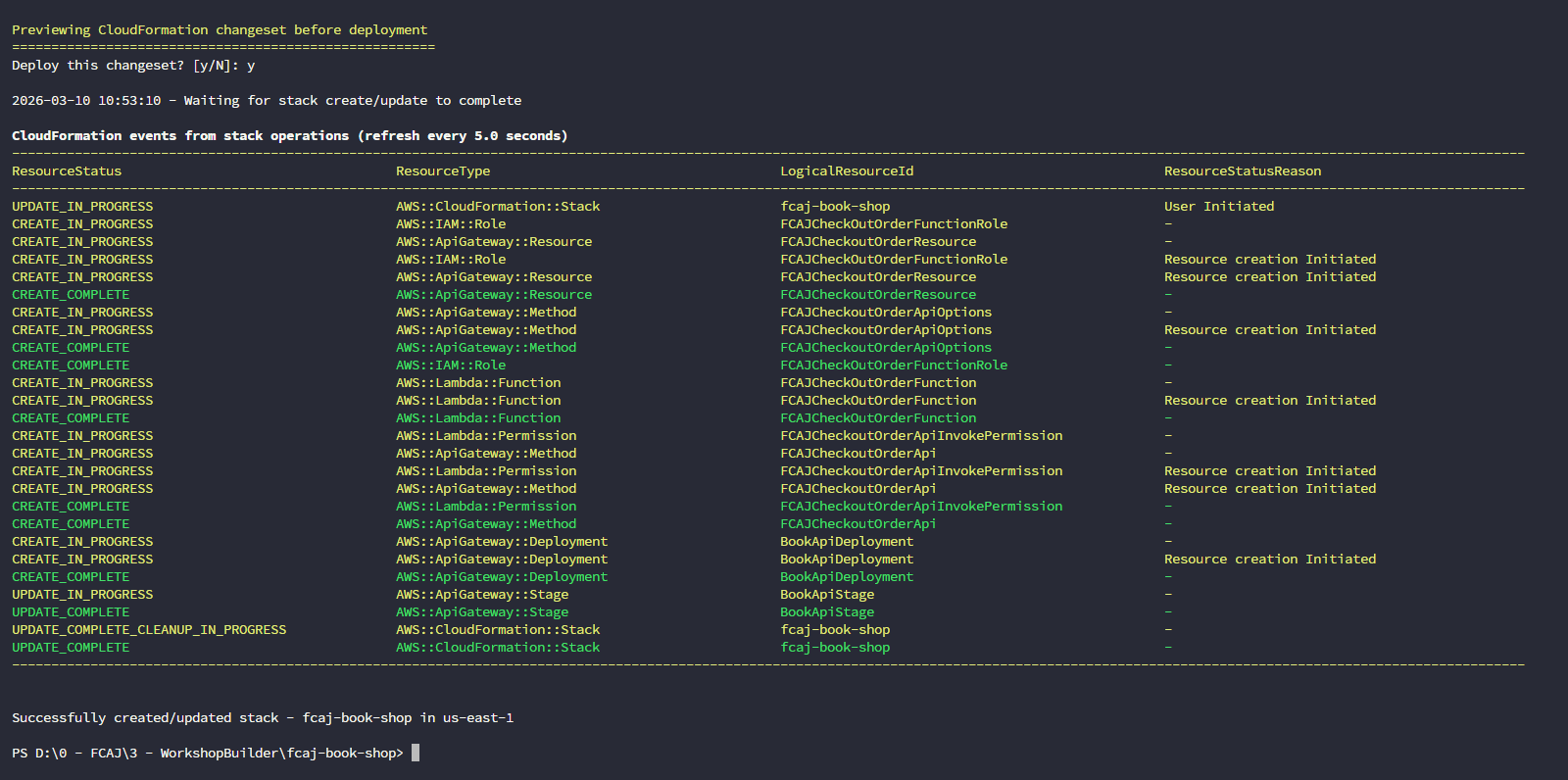Click CREATE_COMPLETE status for FCAJCheckoutOrderApiInvokePermission

[x=71, y=506]
